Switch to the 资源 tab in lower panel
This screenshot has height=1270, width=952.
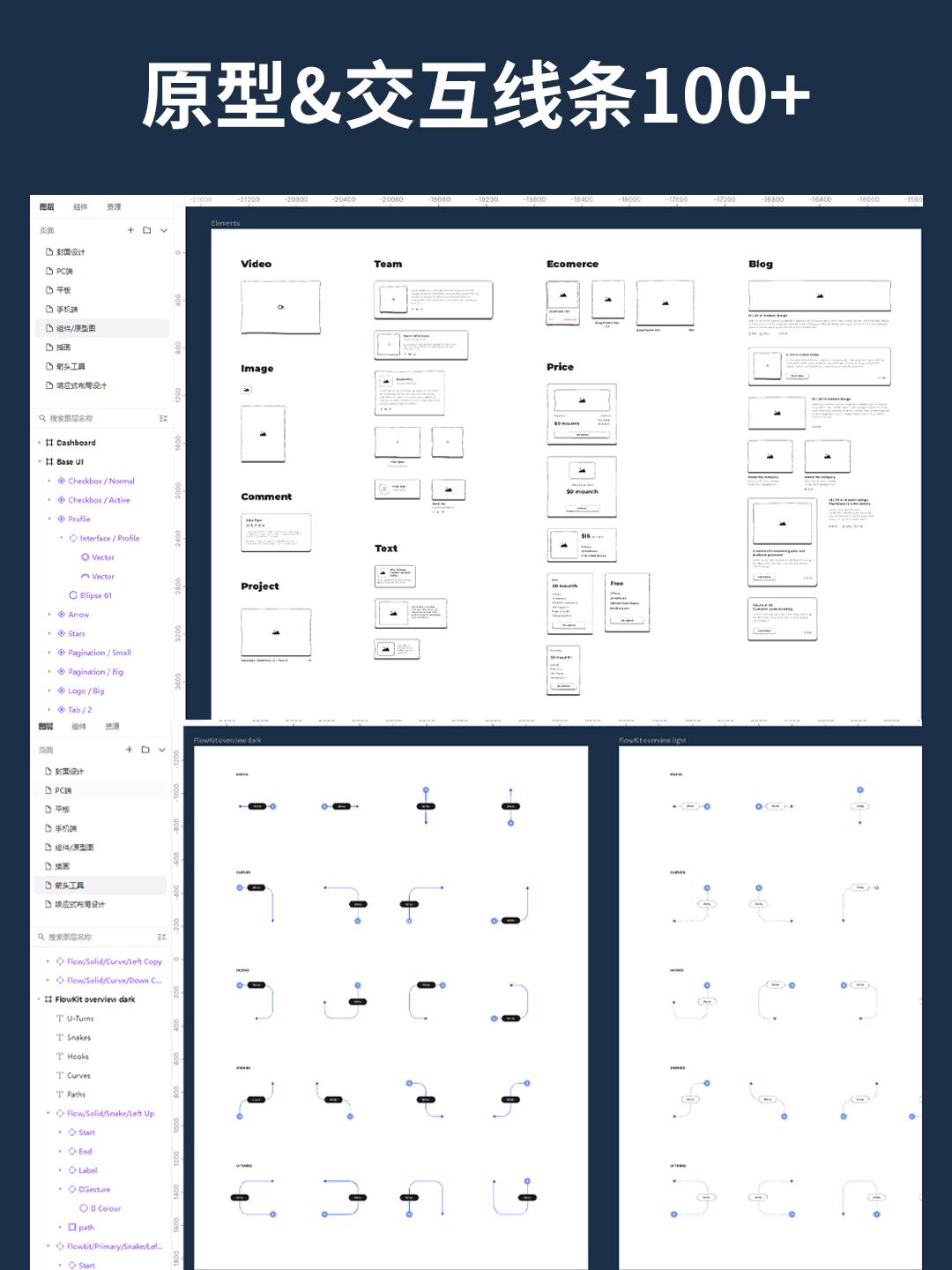112,727
